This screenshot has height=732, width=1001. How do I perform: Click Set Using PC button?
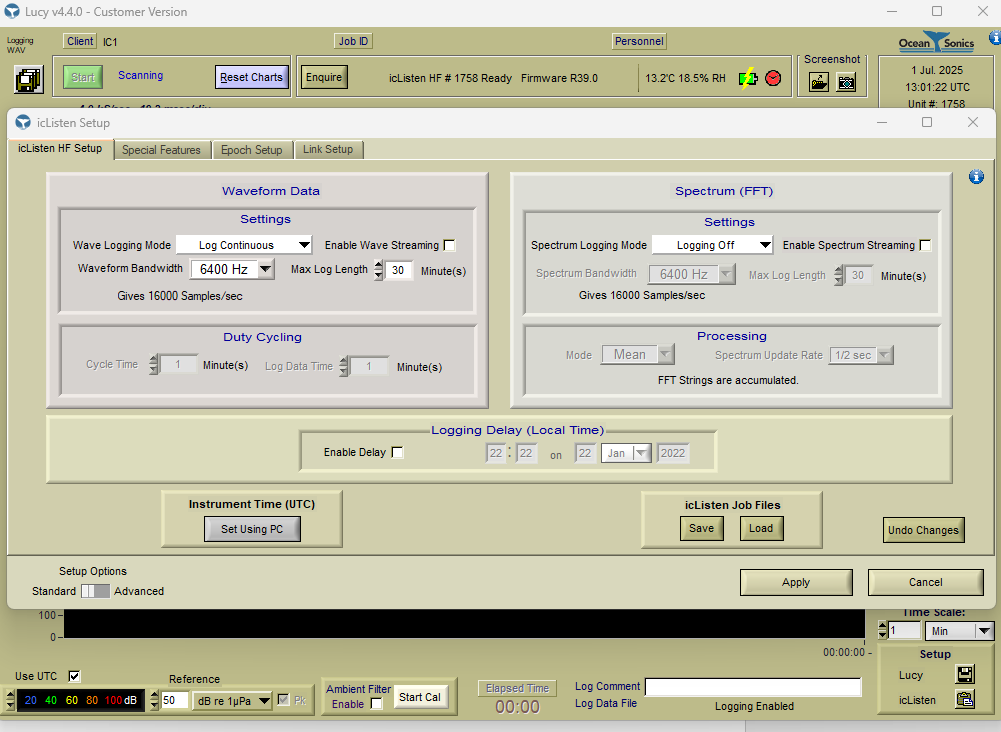(x=252, y=529)
